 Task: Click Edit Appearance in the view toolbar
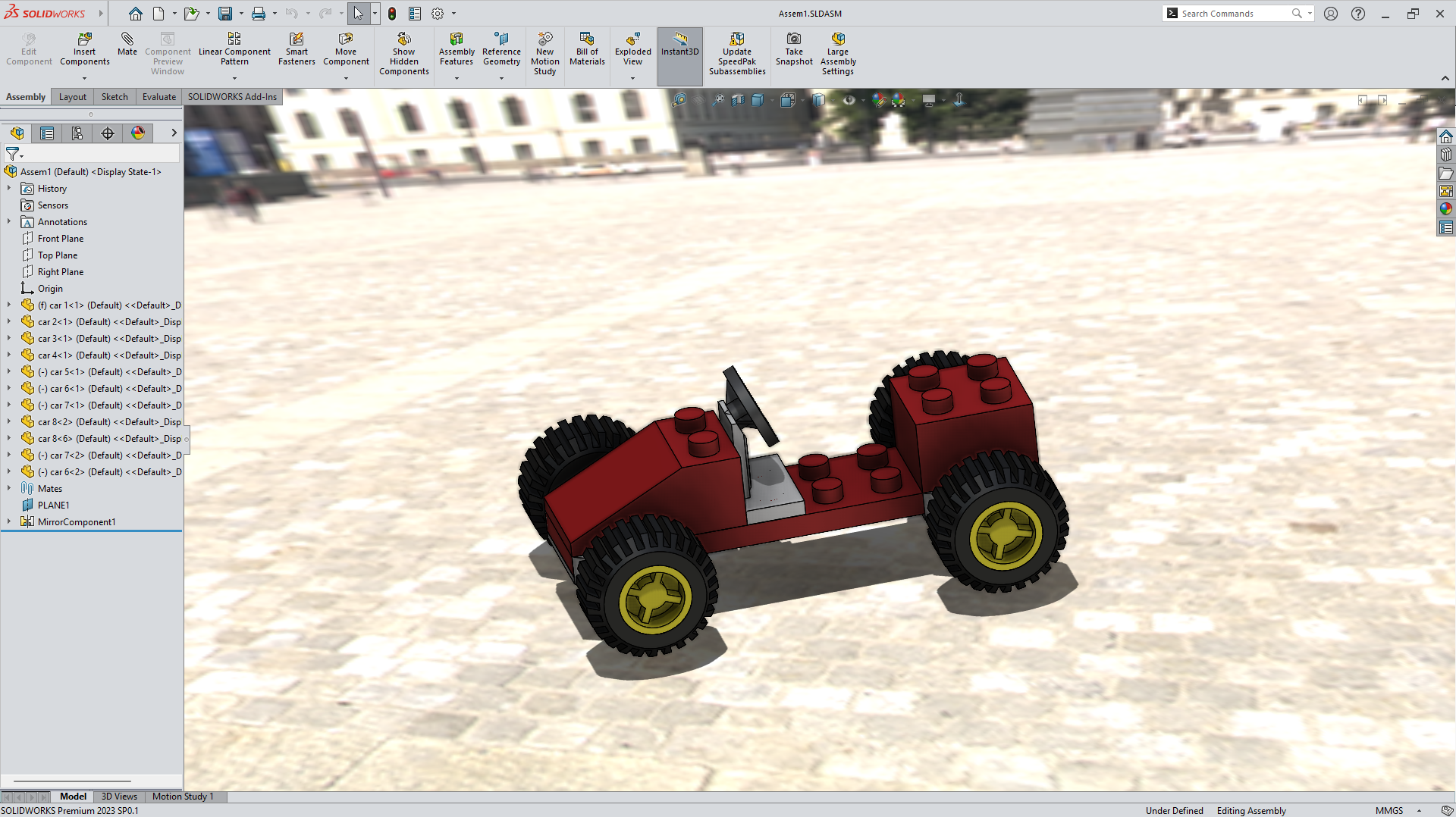tap(879, 100)
